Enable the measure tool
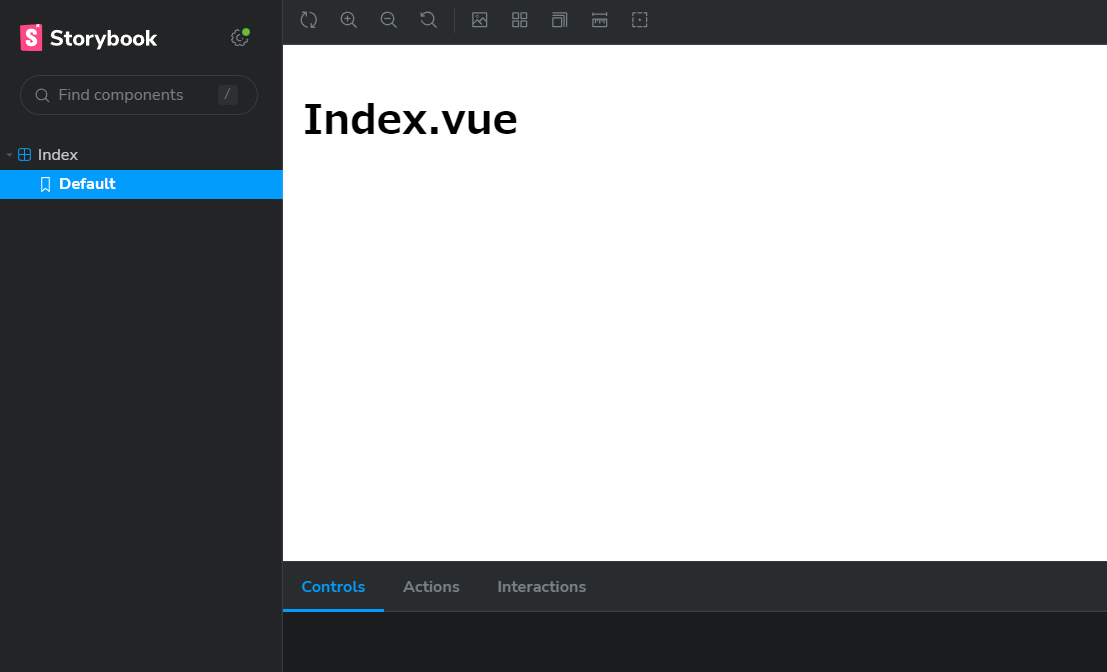Screen dimensions: 1107x672 [600, 20]
